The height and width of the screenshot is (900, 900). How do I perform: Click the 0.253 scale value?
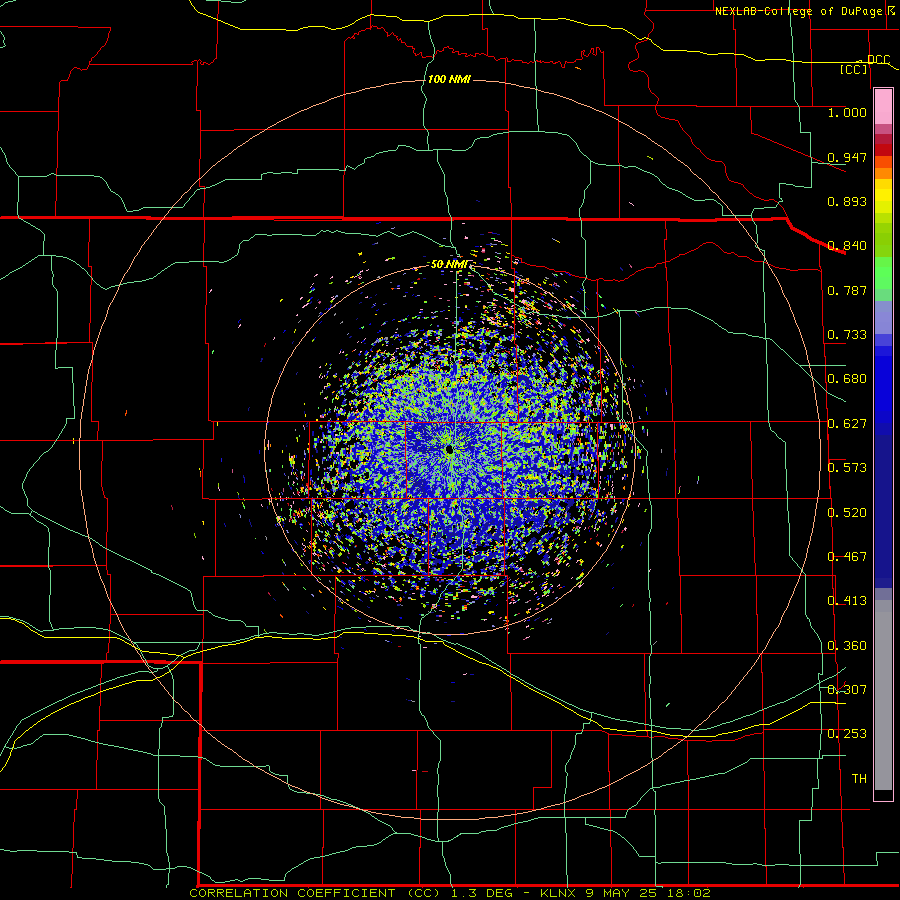847,734
